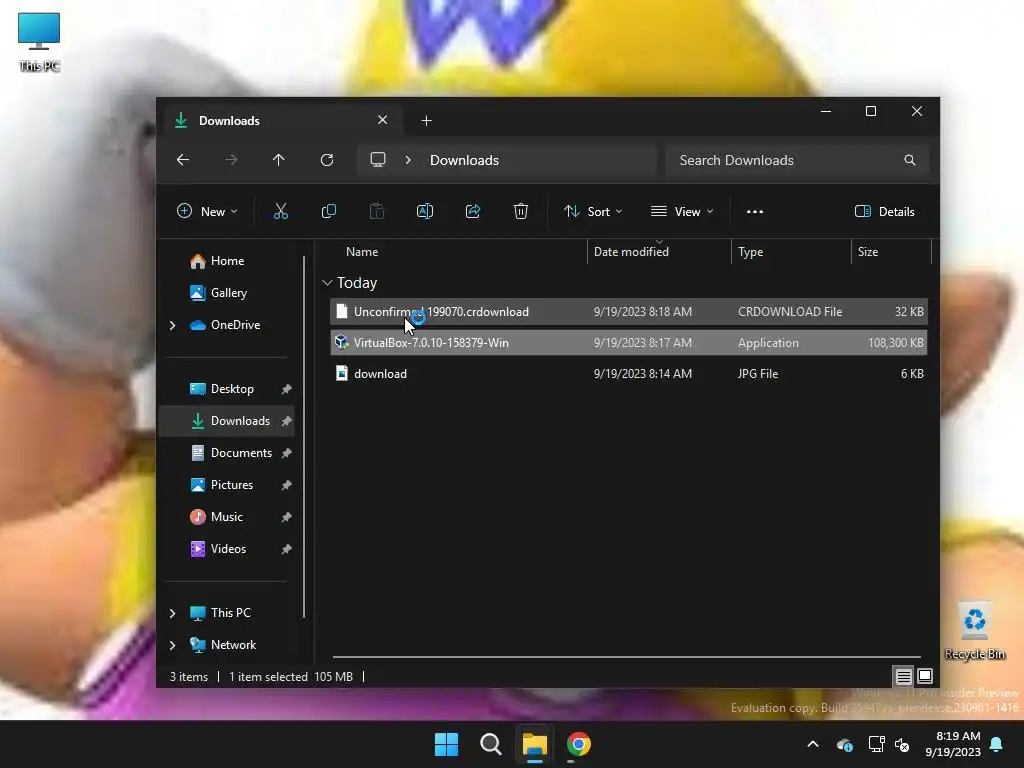Image resolution: width=1024 pixels, height=768 pixels.
Task: Open Music in quick access
Action: 227,517
